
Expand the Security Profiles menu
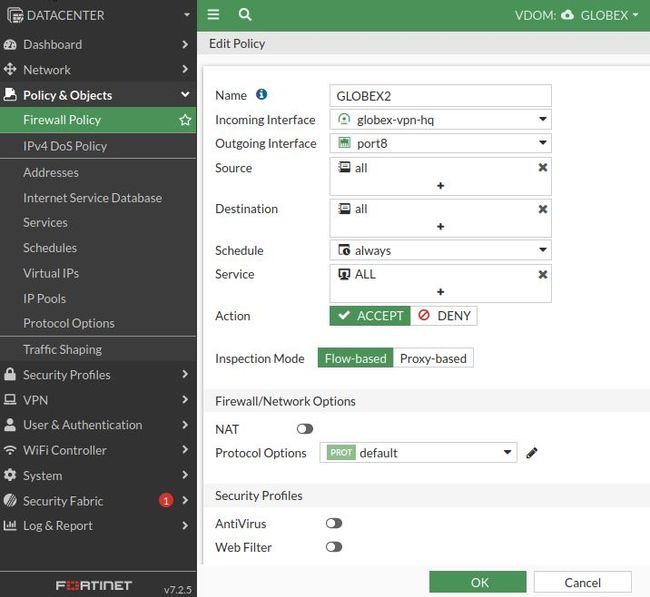97,375
